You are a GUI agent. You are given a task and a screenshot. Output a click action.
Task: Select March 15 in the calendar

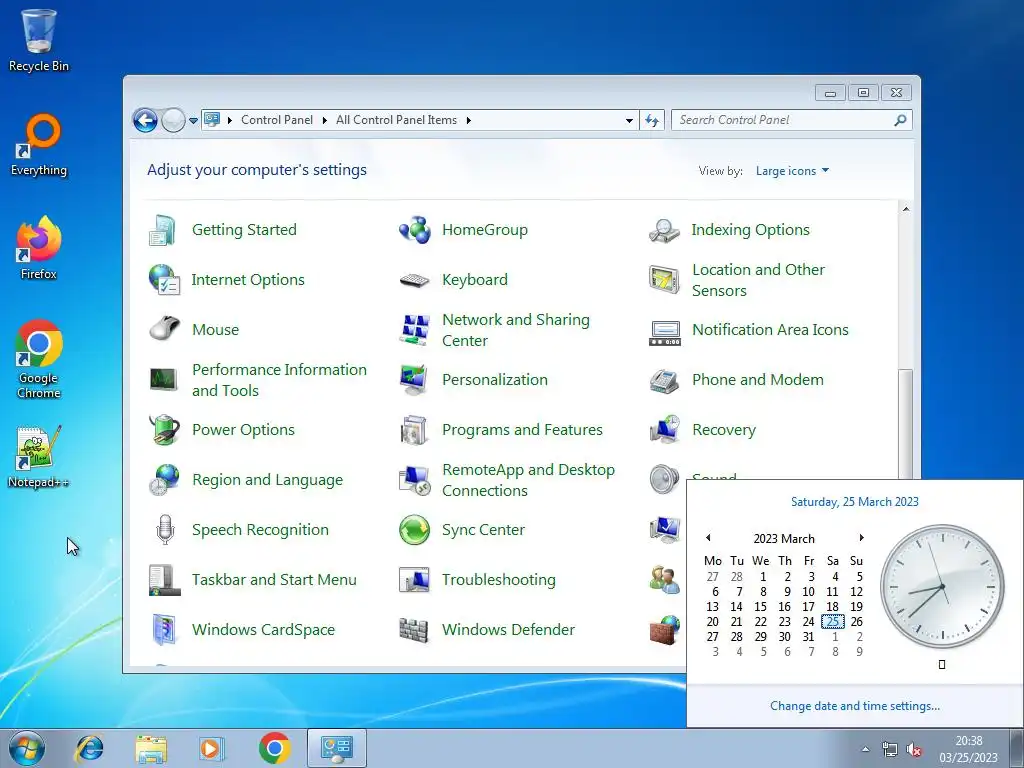click(760, 607)
